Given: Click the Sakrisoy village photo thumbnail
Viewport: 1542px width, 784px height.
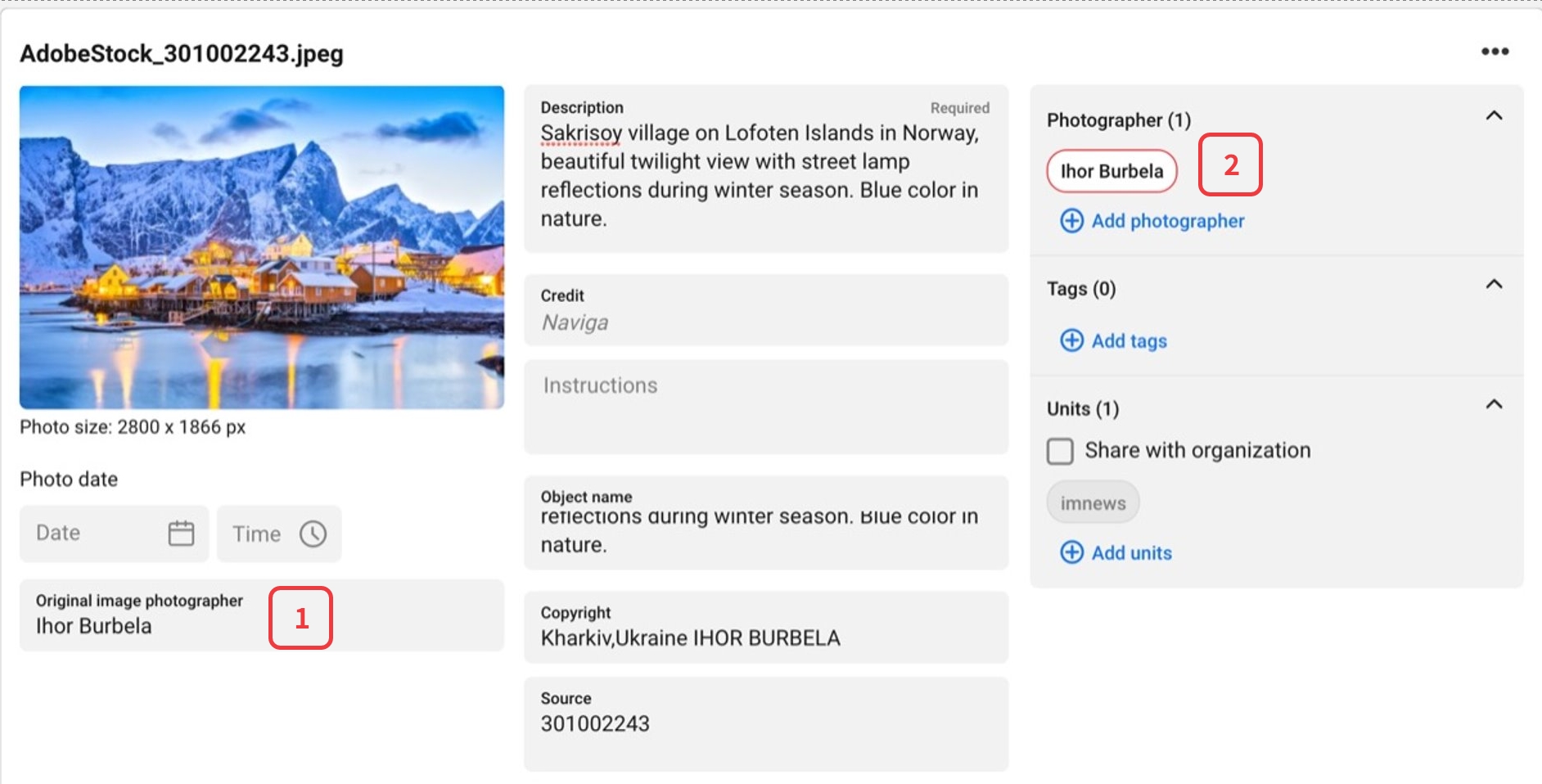Looking at the screenshot, I should [x=262, y=247].
